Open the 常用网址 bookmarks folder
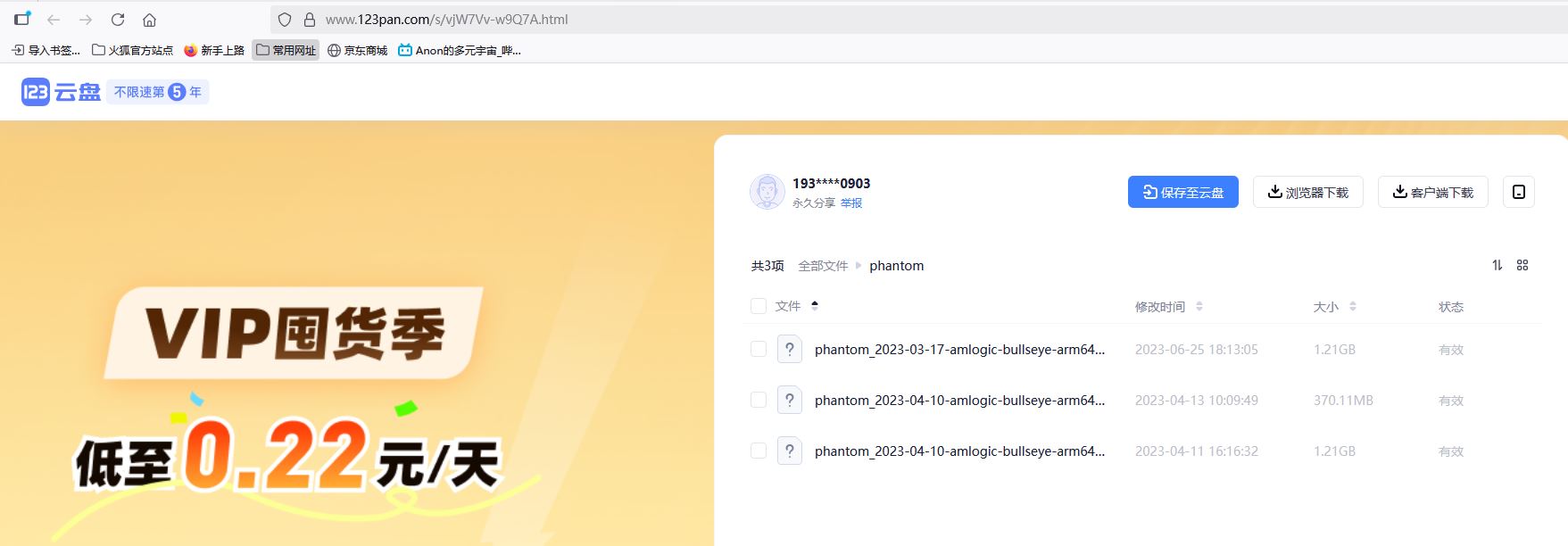This screenshot has width=1568, height=546. point(286,50)
